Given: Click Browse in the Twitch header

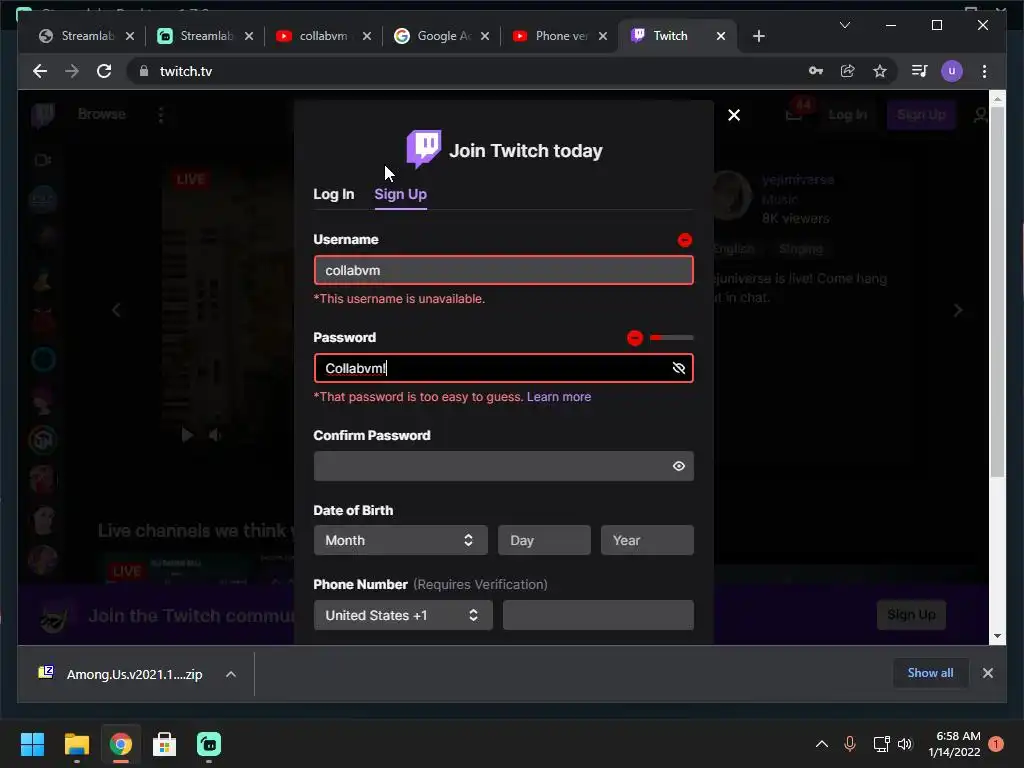Looking at the screenshot, I should click(x=101, y=114).
